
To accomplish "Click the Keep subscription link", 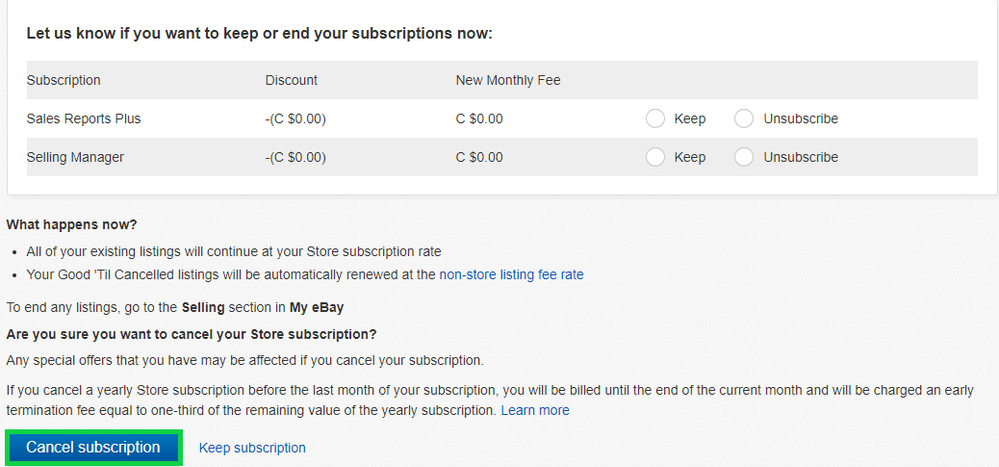I will (252, 447).
